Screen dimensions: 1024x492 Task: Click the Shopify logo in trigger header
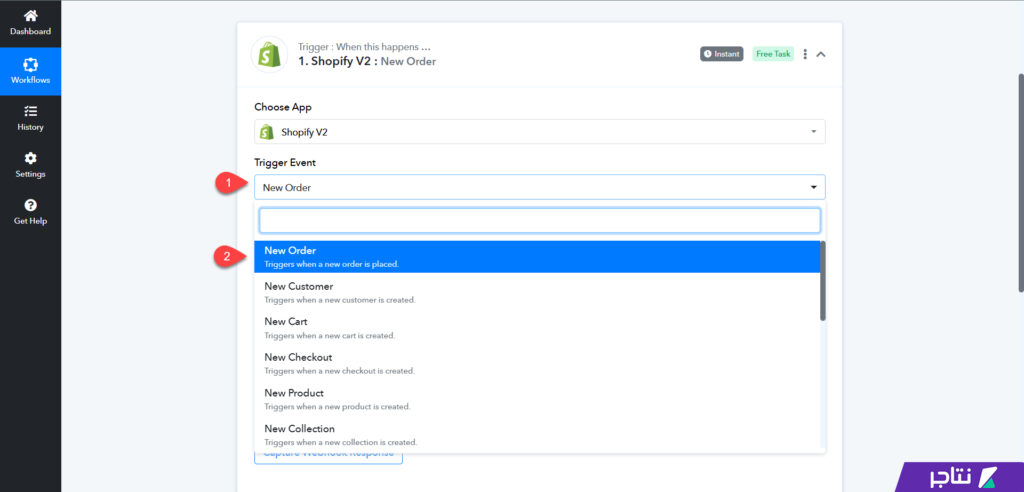pos(270,54)
